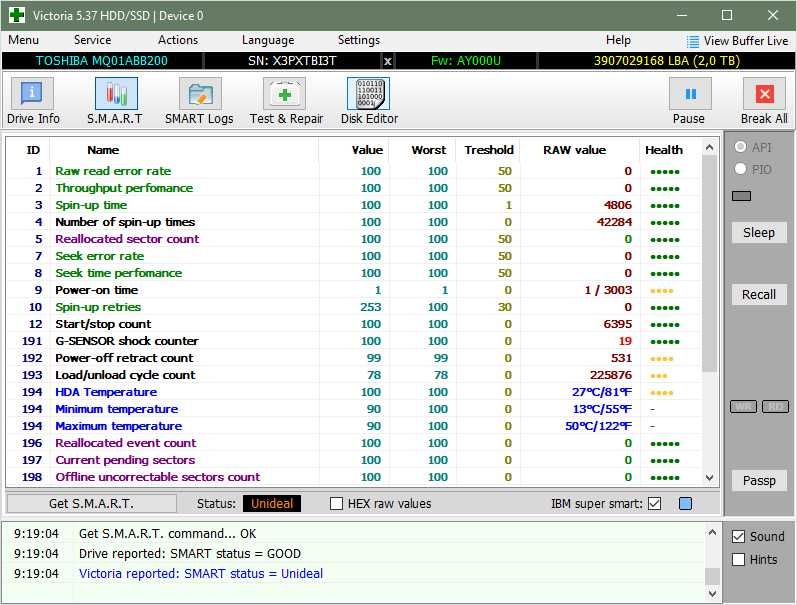Enable the Hints checkbox
Viewport: 797px width, 605px height.
738,560
